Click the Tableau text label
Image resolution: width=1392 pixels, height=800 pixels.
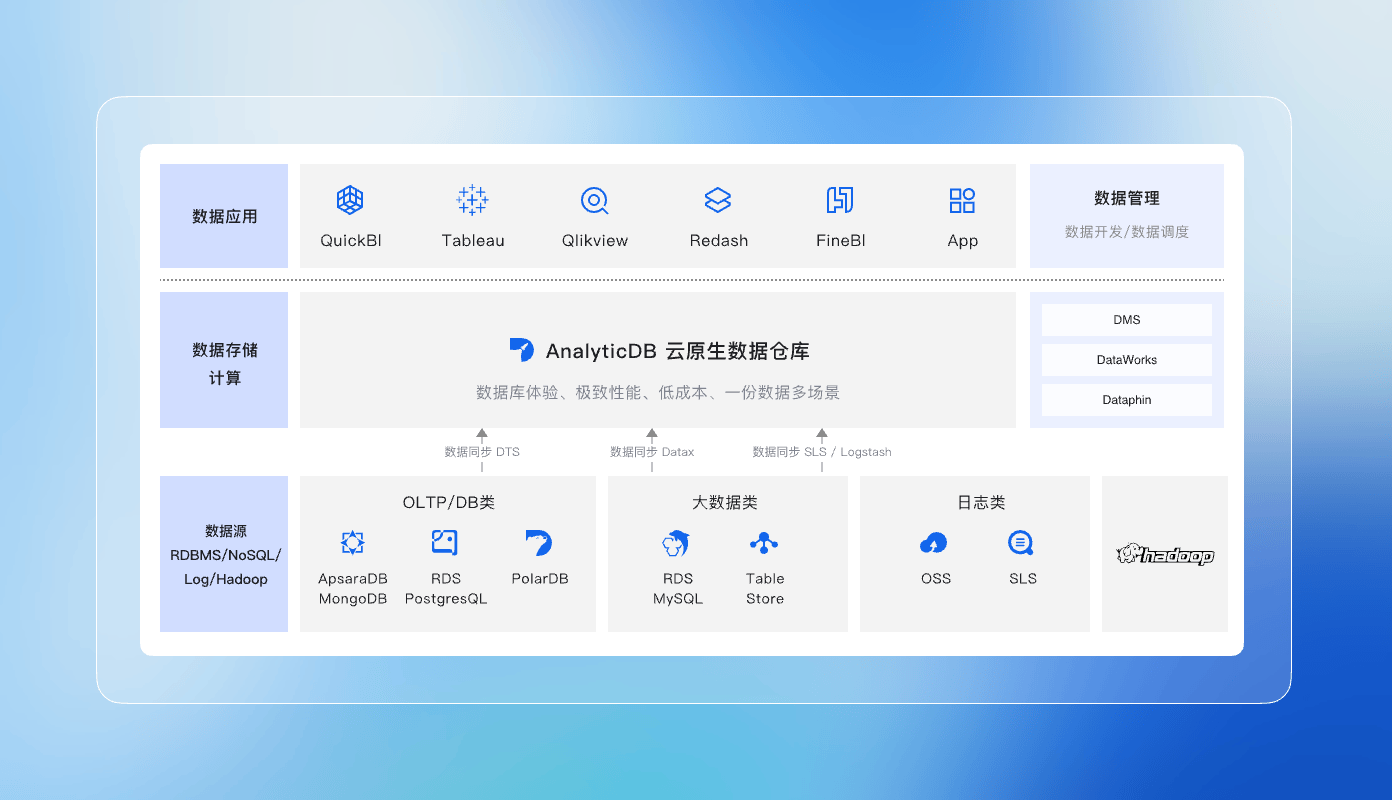[473, 241]
